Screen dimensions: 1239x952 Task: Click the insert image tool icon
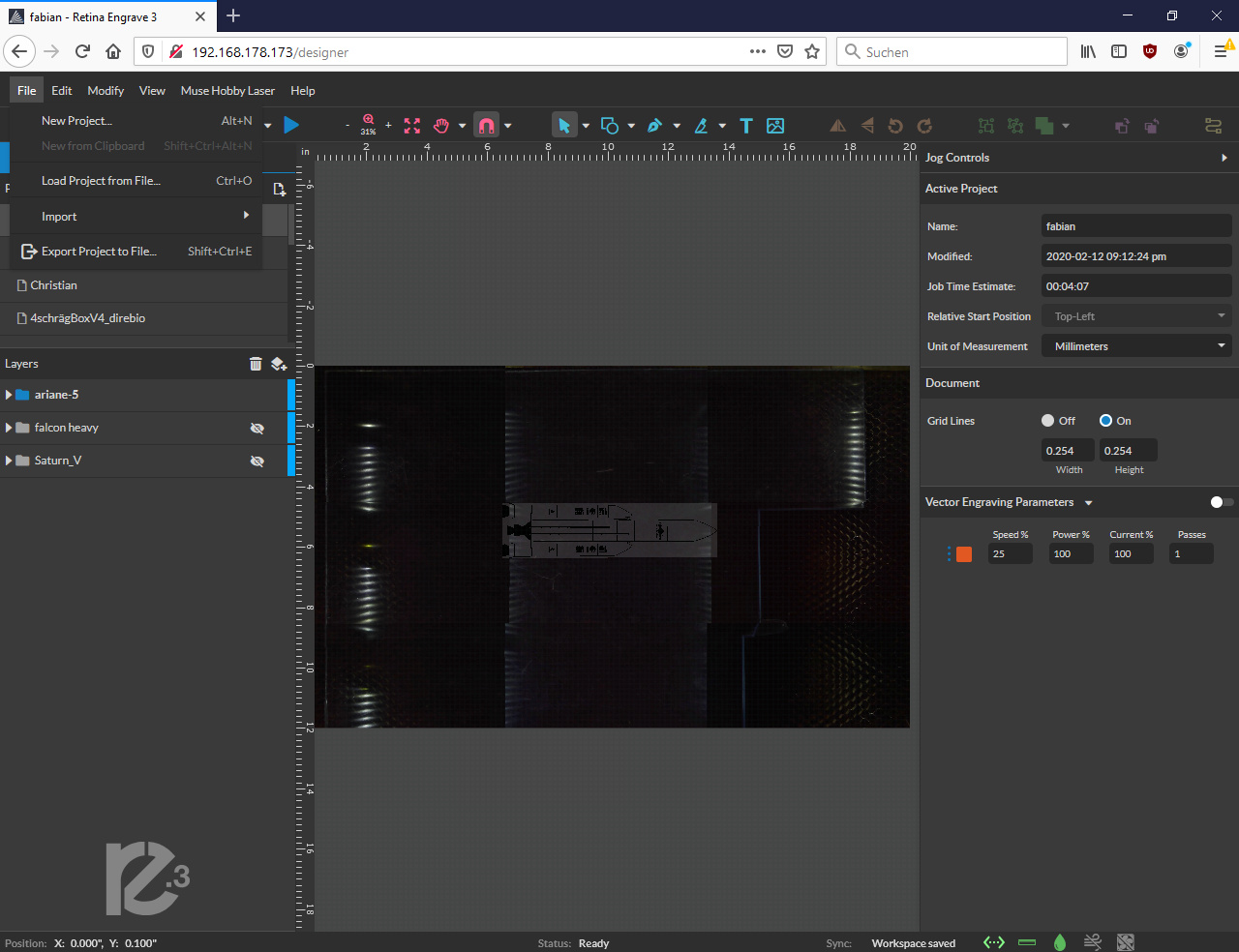point(775,126)
